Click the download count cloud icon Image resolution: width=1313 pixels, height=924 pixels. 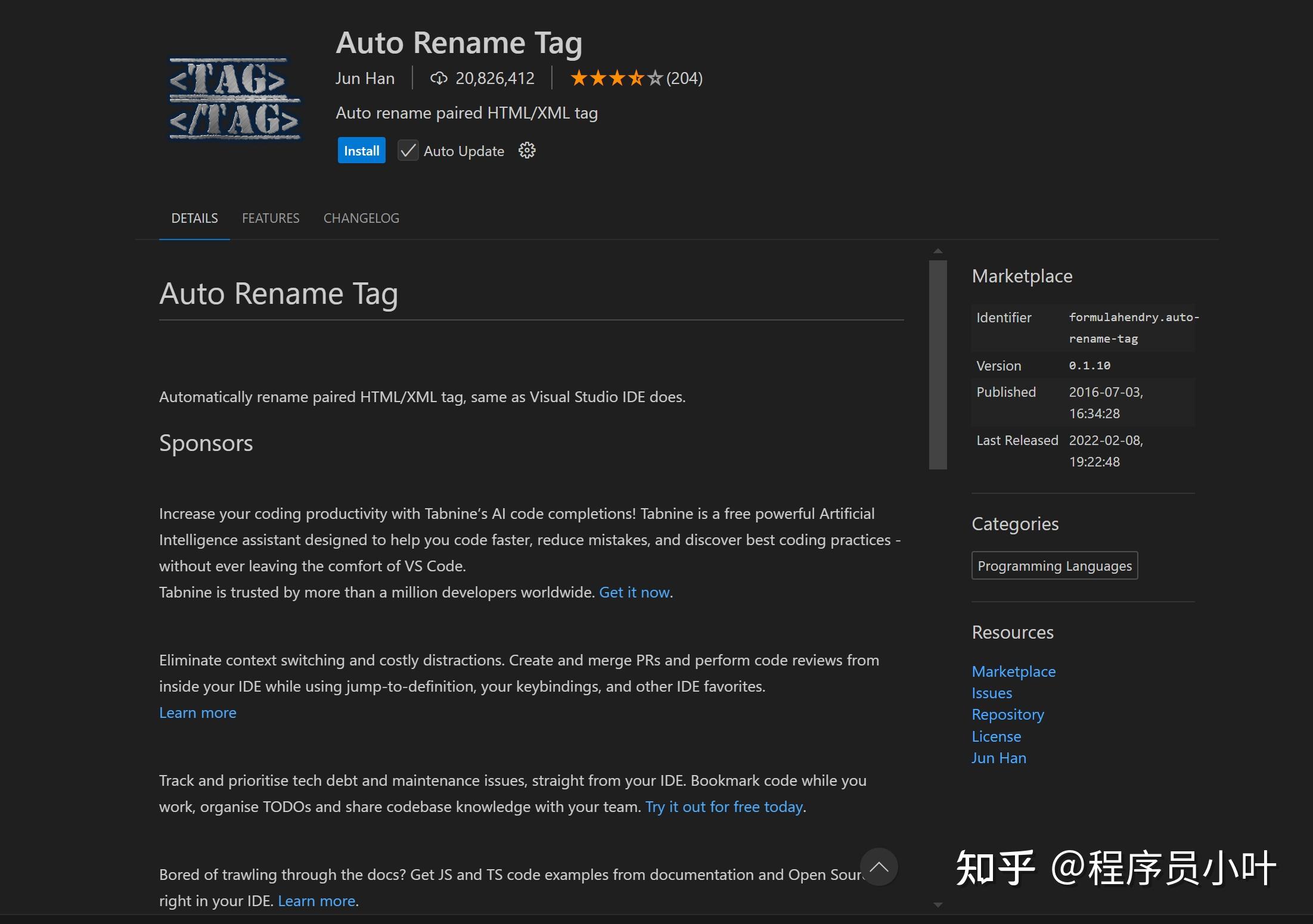click(439, 78)
